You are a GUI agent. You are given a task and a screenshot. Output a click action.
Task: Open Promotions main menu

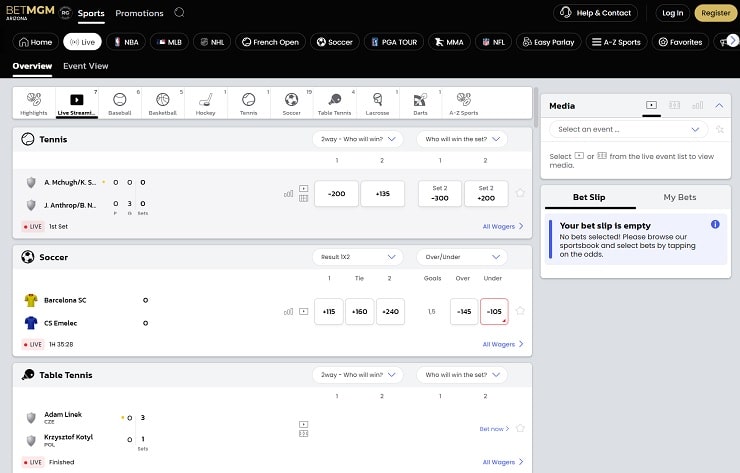click(139, 13)
